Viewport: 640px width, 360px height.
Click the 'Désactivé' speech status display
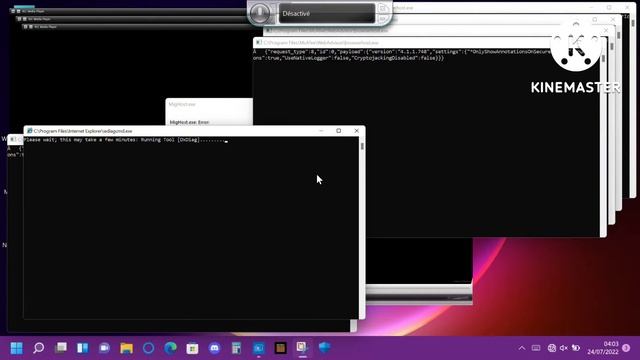click(x=327, y=13)
